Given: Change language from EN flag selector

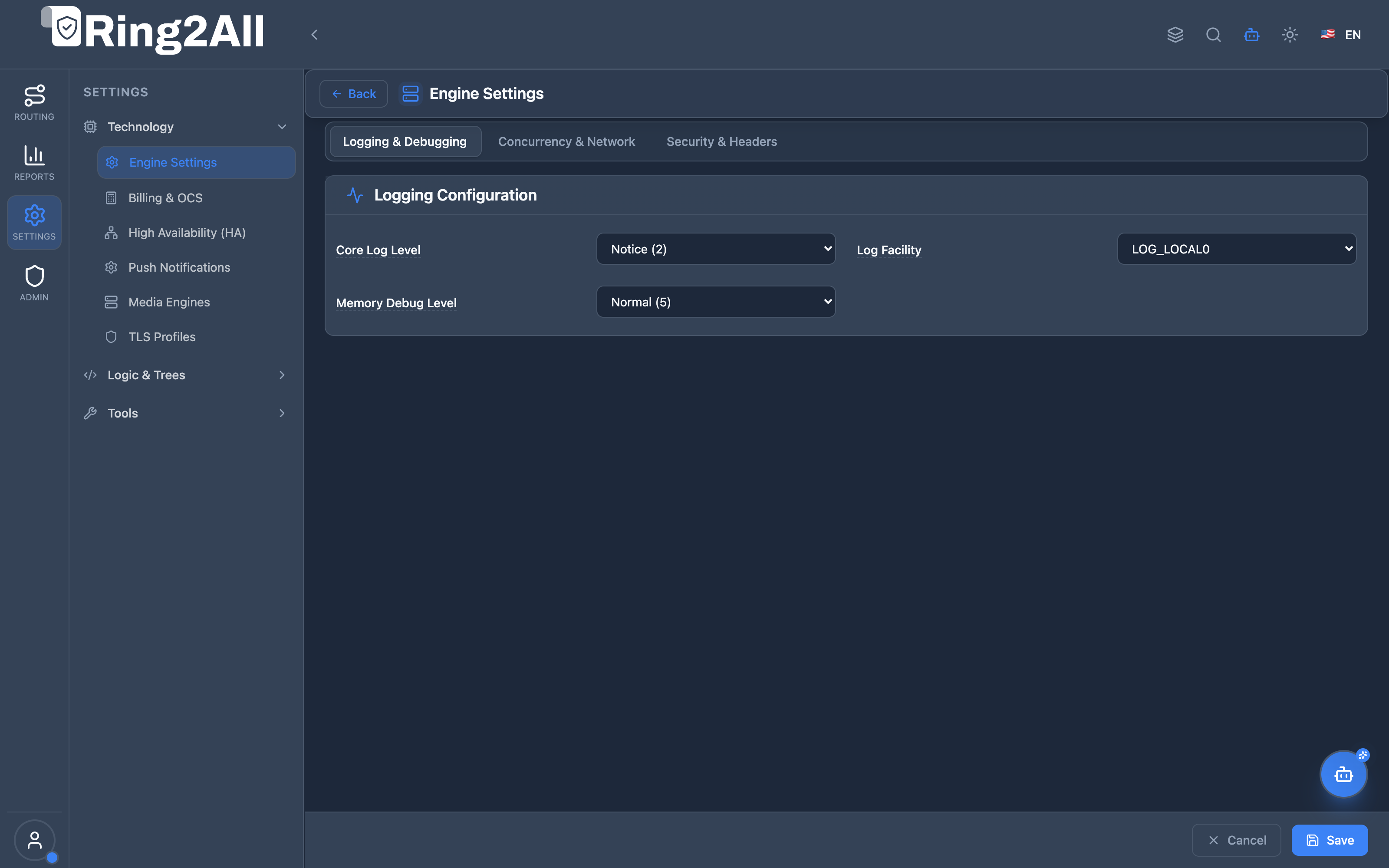Looking at the screenshot, I should pos(1341,34).
